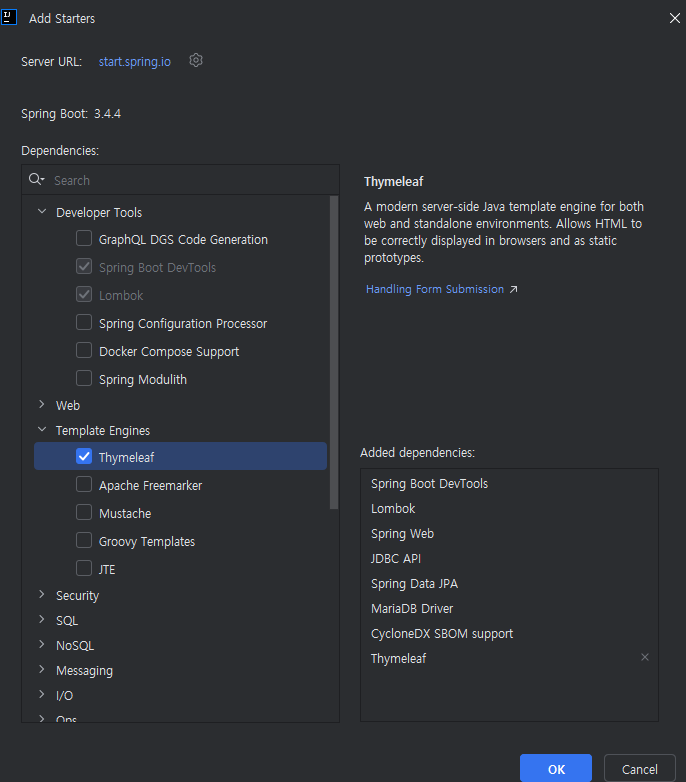Expand the Security category

click(42, 594)
